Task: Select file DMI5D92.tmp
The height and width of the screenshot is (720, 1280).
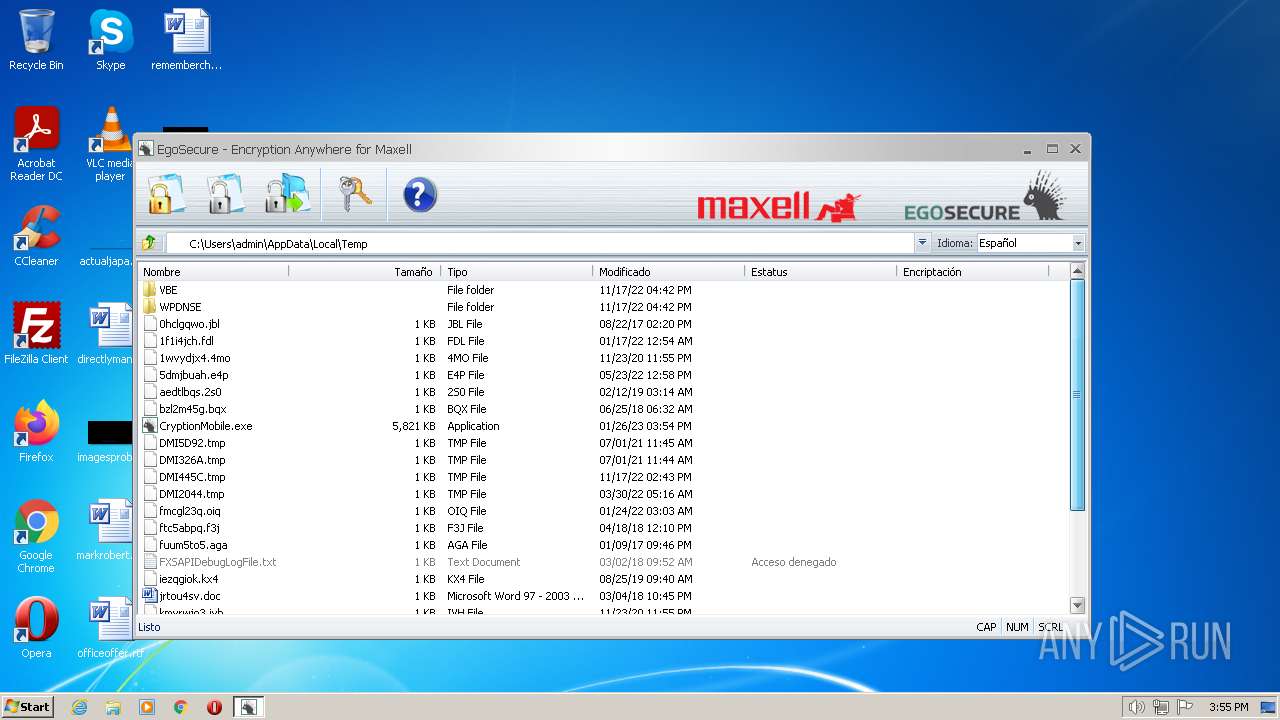Action: (192, 443)
